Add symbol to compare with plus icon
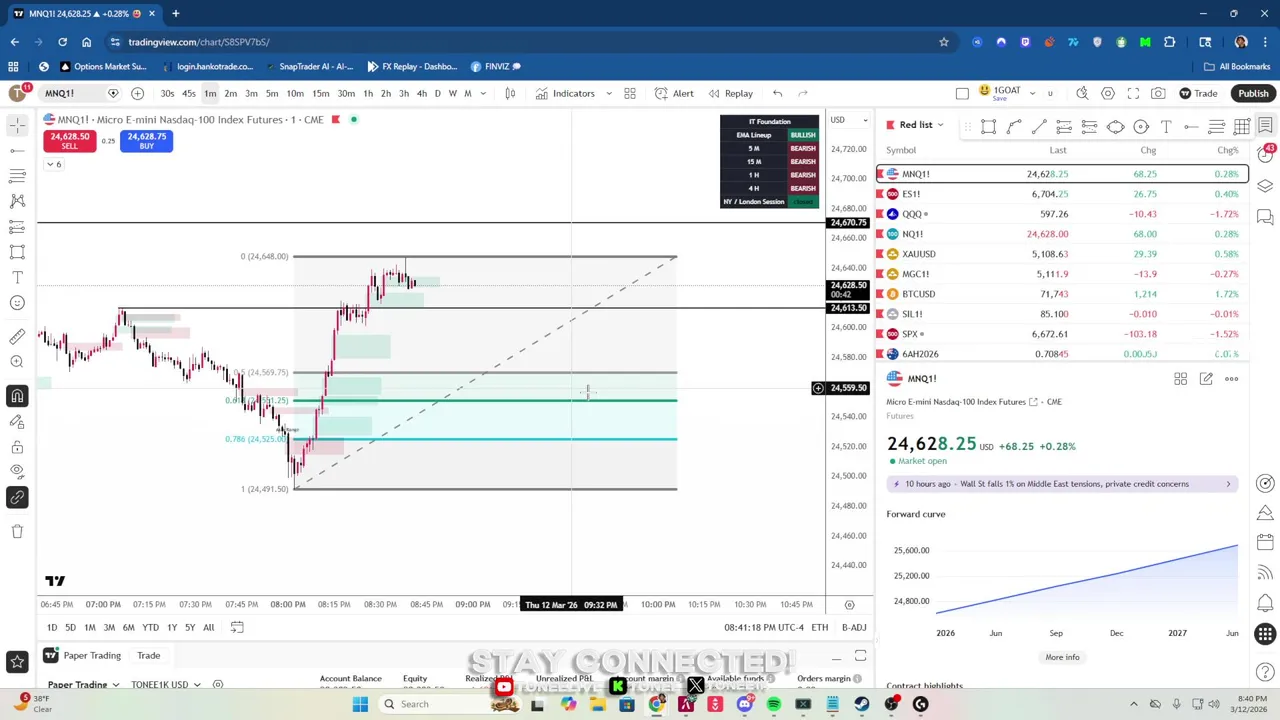This screenshot has height=720, width=1280. (137, 93)
